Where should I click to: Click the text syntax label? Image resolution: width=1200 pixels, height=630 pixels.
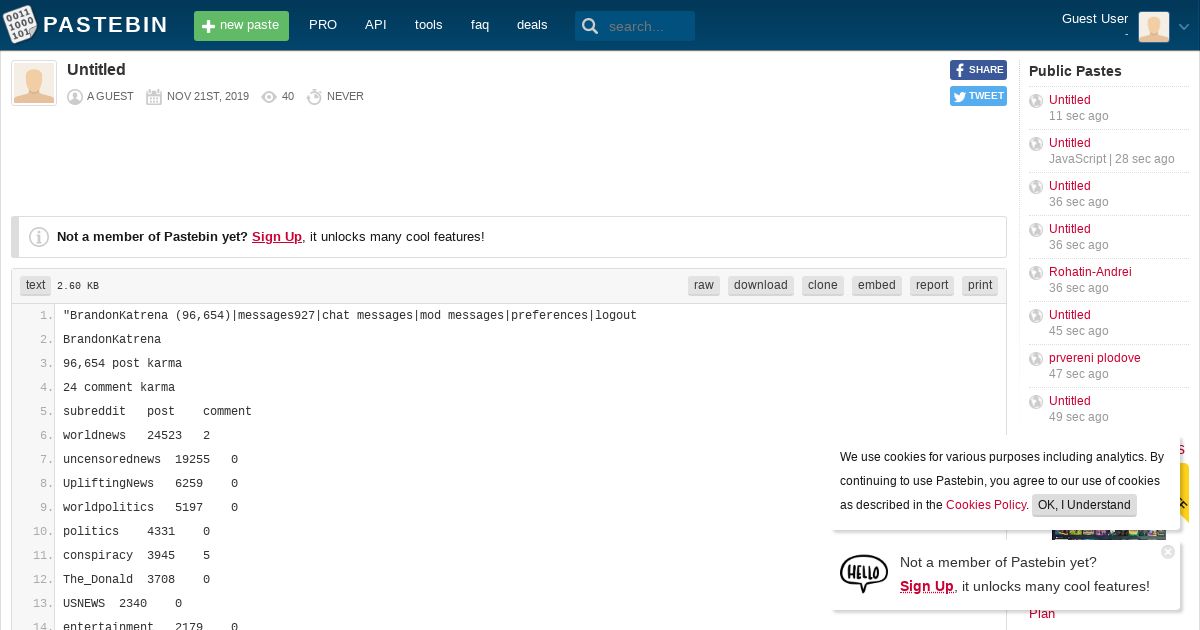pos(36,285)
